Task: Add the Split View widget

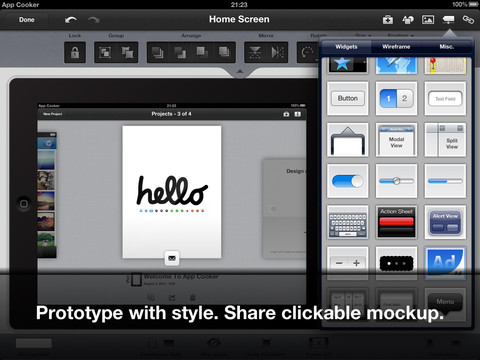Action: 445,140
